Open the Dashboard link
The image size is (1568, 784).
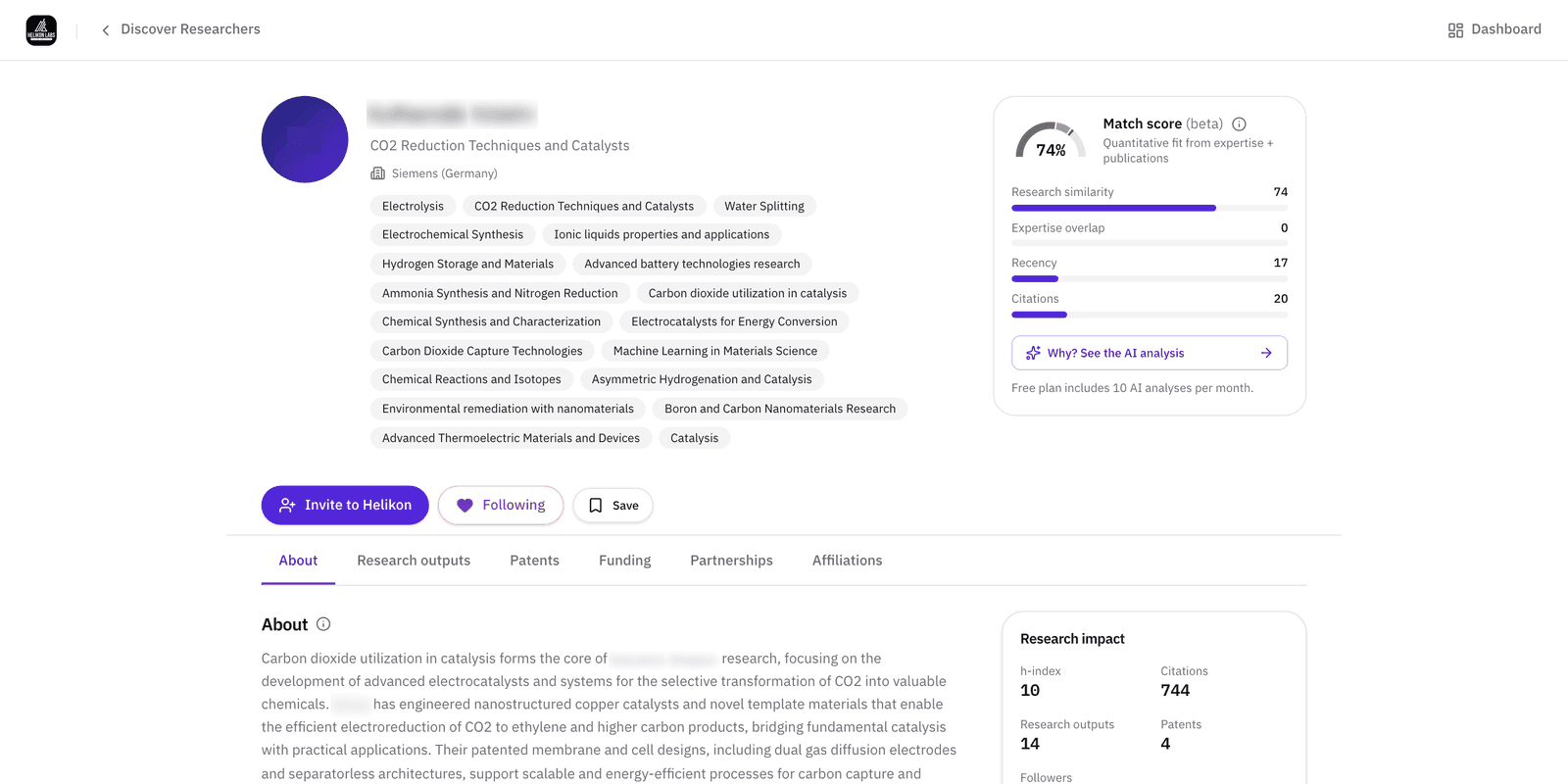(x=1494, y=29)
